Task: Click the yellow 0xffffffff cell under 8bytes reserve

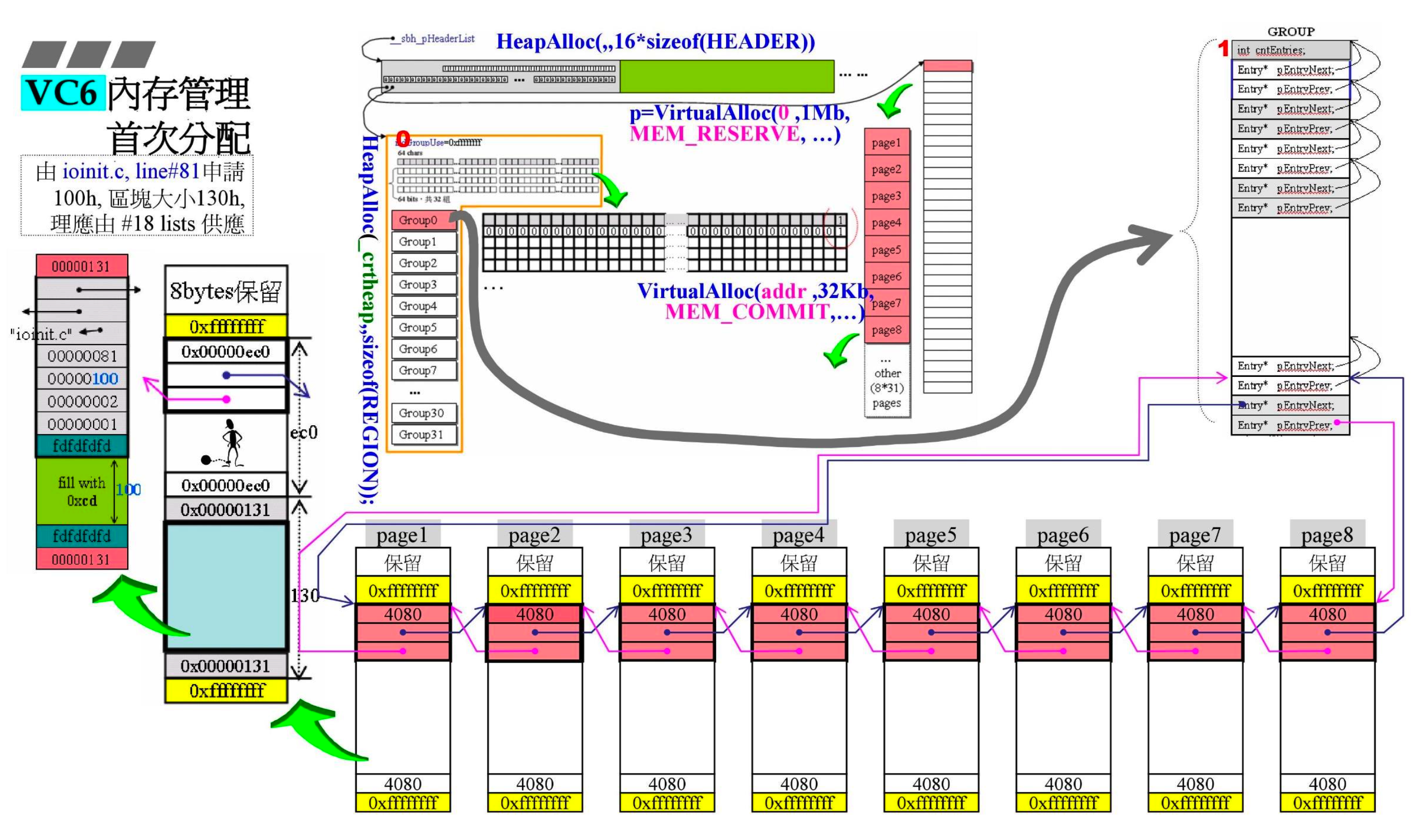Action: tap(226, 327)
